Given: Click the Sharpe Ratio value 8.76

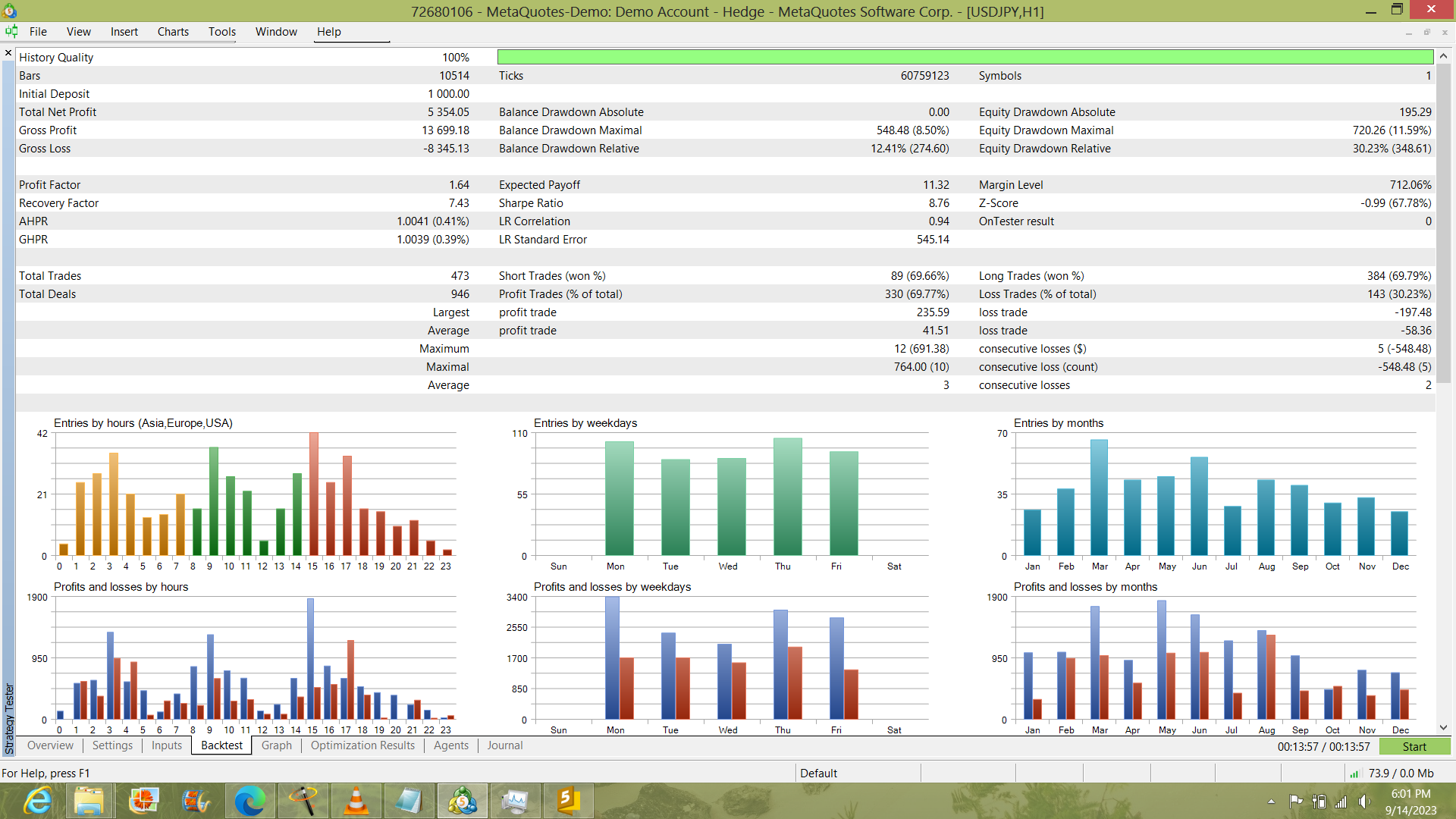Looking at the screenshot, I should [939, 202].
